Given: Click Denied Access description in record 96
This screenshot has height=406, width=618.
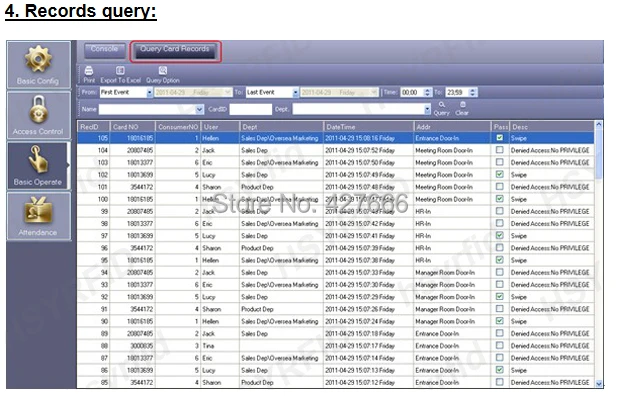Looking at the screenshot, I should point(550,248).
